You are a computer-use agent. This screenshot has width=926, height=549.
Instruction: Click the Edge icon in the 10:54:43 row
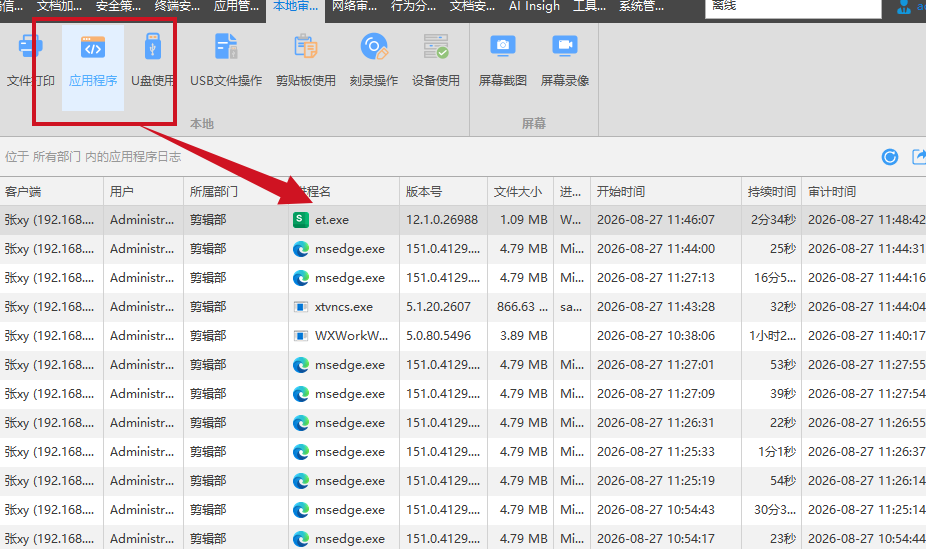[301, 510]
